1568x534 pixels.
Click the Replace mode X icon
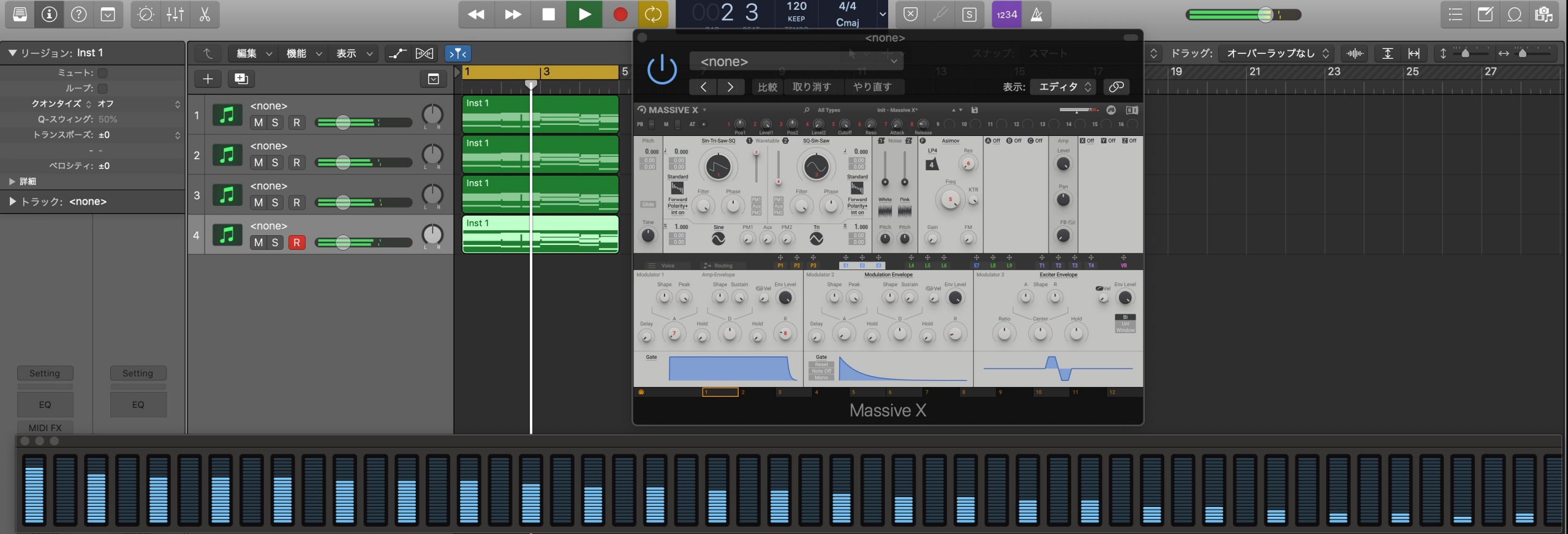click(911, 14)
